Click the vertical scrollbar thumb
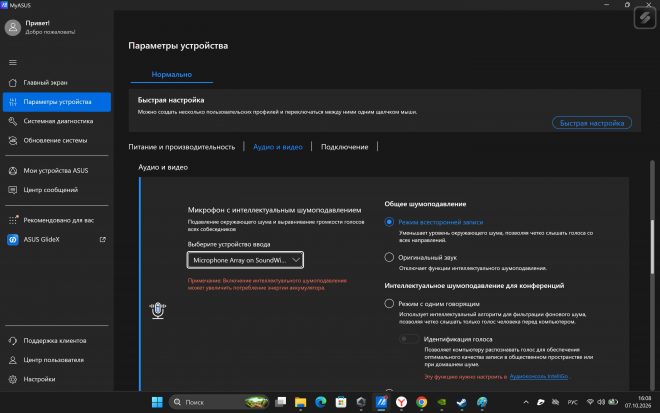This screenshot has width=660, height=413. pos(652,247)
